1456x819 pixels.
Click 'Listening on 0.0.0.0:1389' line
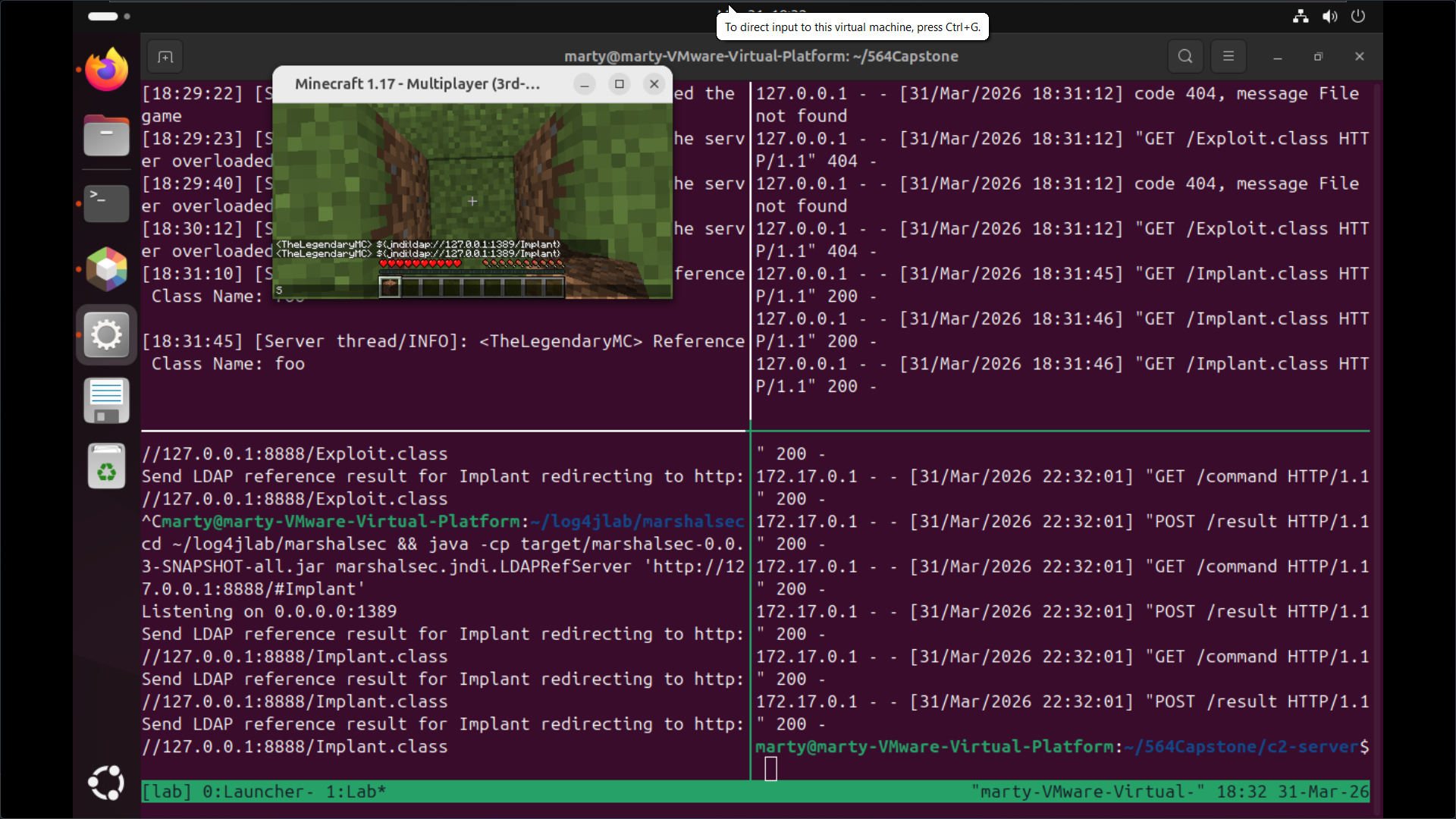coord(269,611)
